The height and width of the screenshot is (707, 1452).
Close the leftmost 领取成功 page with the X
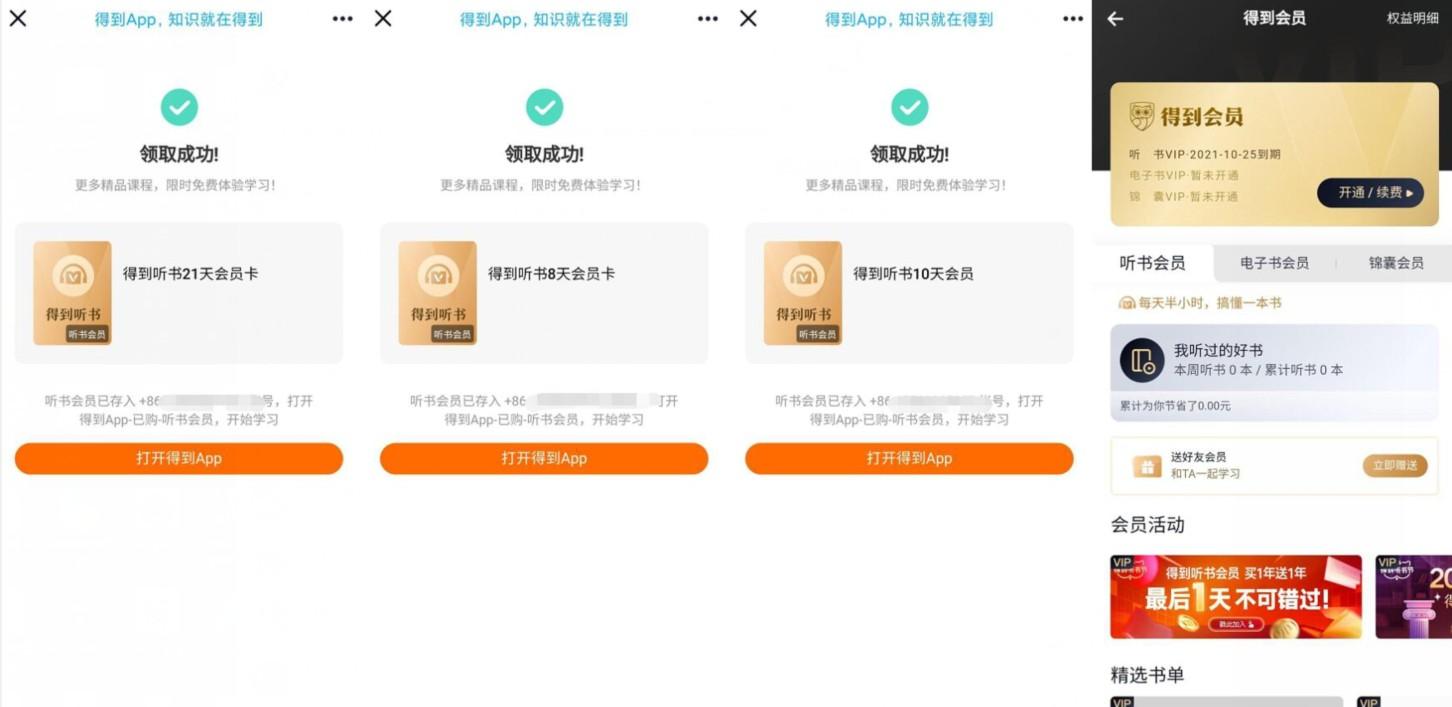pyautogui.click(x=17, y=18)
